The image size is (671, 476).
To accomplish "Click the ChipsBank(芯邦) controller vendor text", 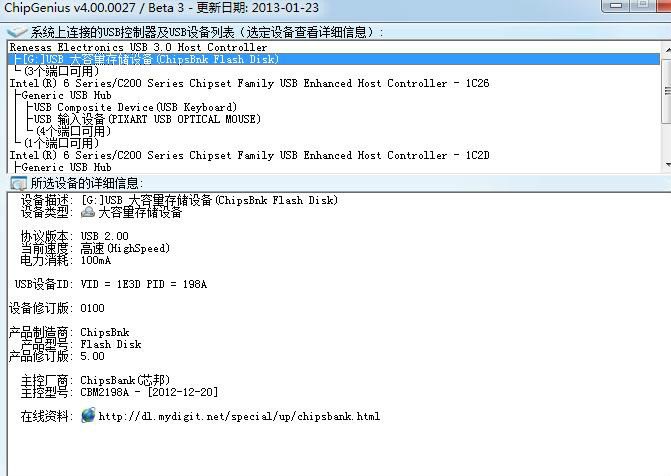I will [x=125, y=380].
